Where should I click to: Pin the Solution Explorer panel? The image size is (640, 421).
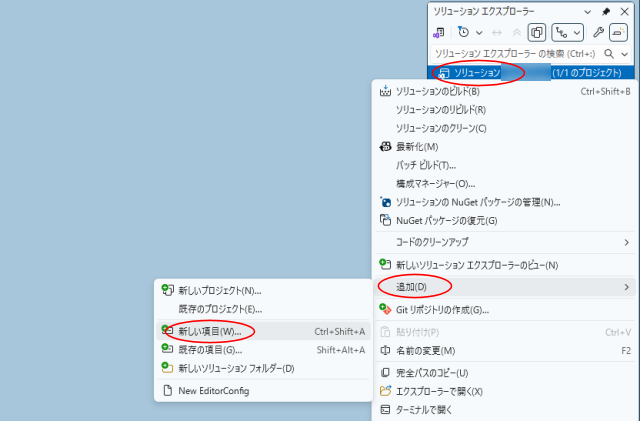pyautogui.click(x=604, y=10)
